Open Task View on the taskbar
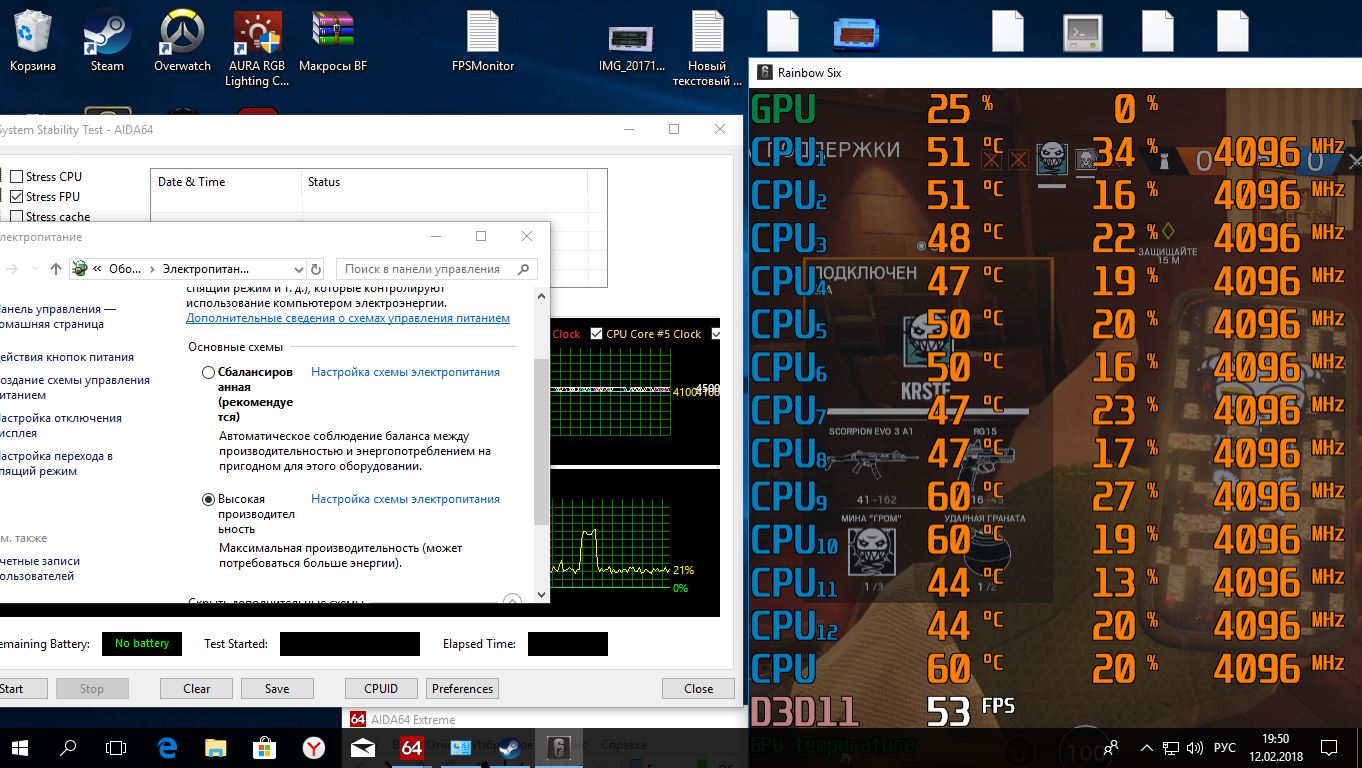This screenshot has width=1362, height=768. click(x=117, y=746)
